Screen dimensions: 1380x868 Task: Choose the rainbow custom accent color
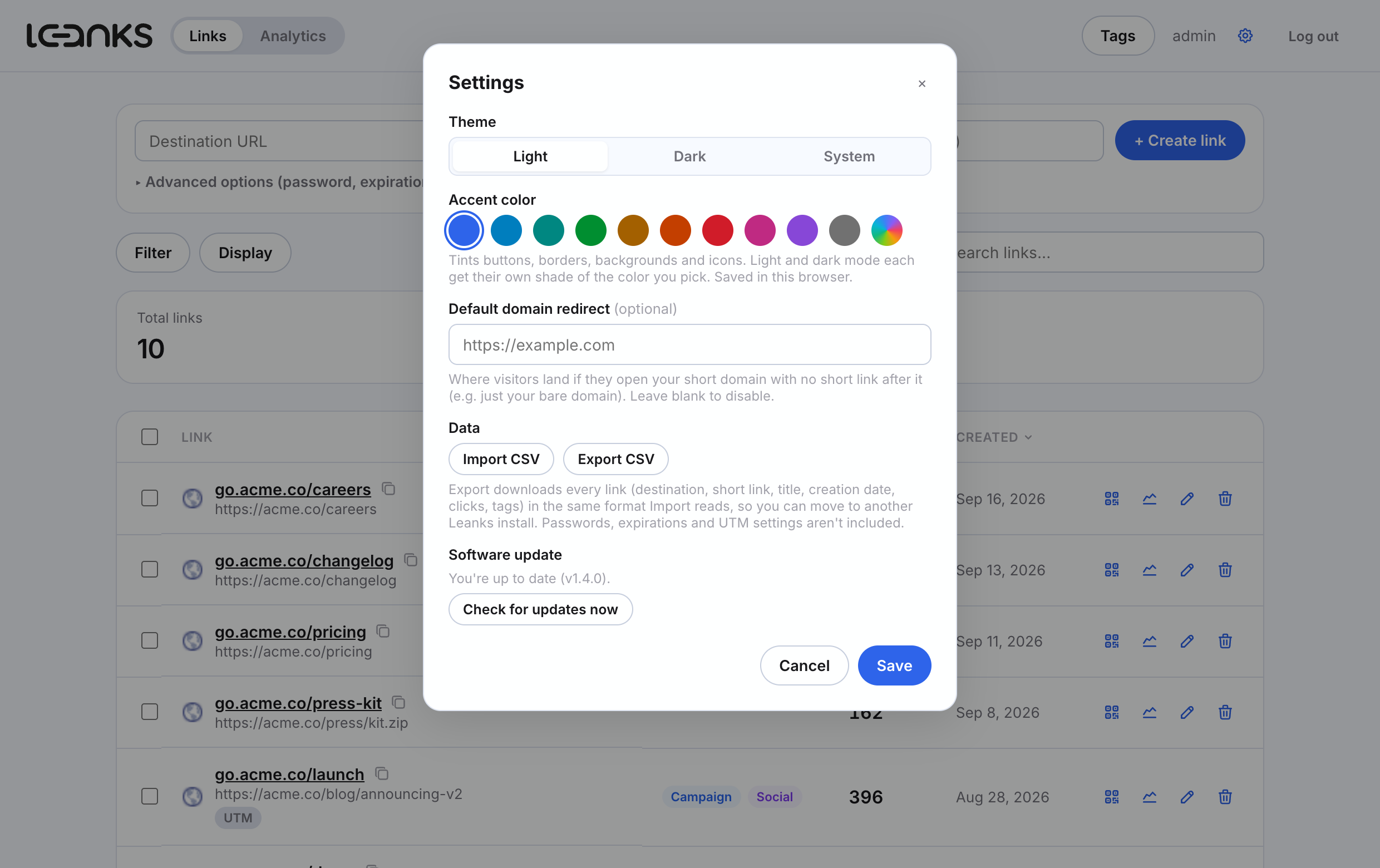click(x=886, y=230)
